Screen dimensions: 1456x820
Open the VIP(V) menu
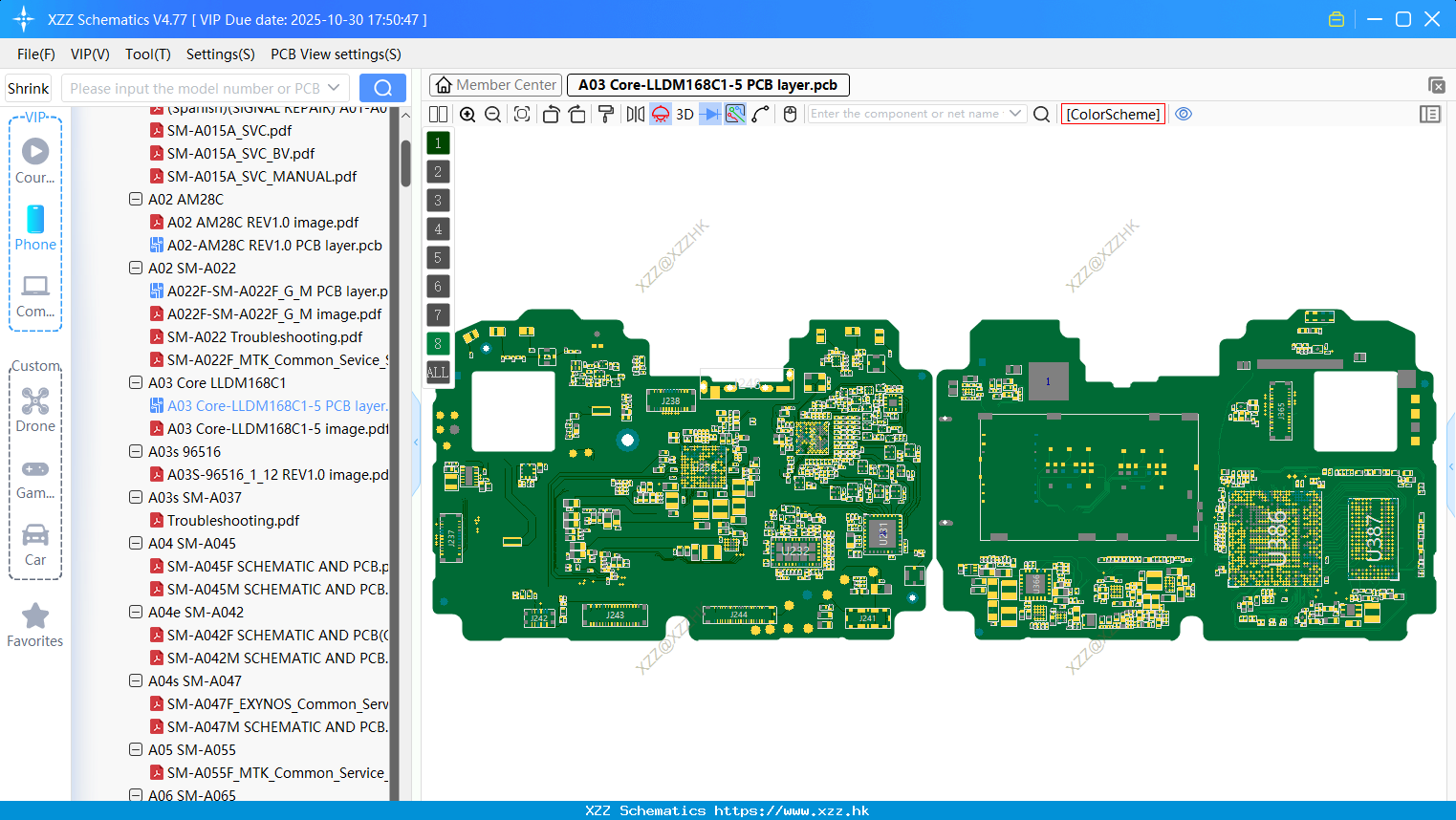coord(90,54)
